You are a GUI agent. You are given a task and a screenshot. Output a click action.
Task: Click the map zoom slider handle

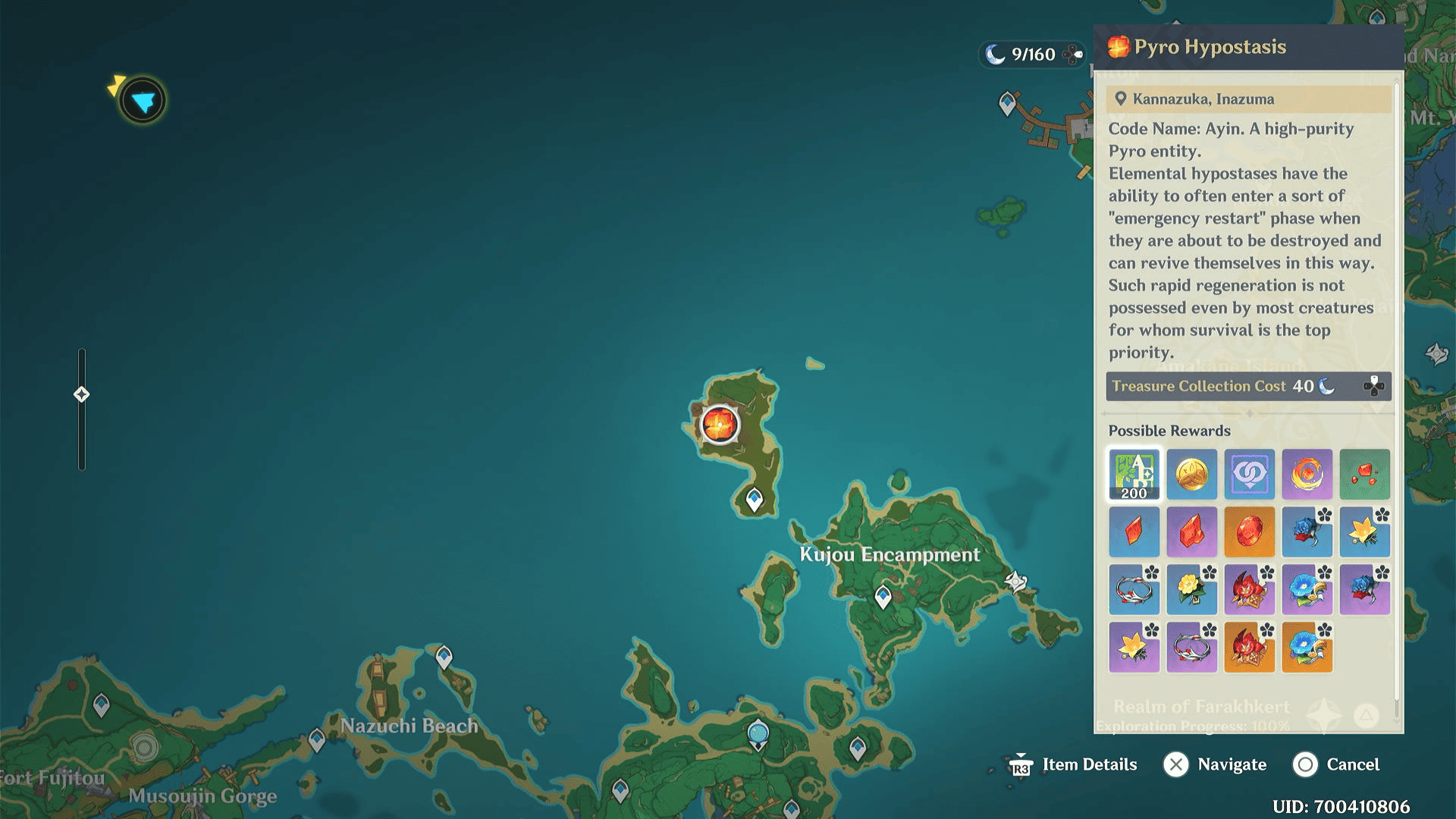[81, 394]
